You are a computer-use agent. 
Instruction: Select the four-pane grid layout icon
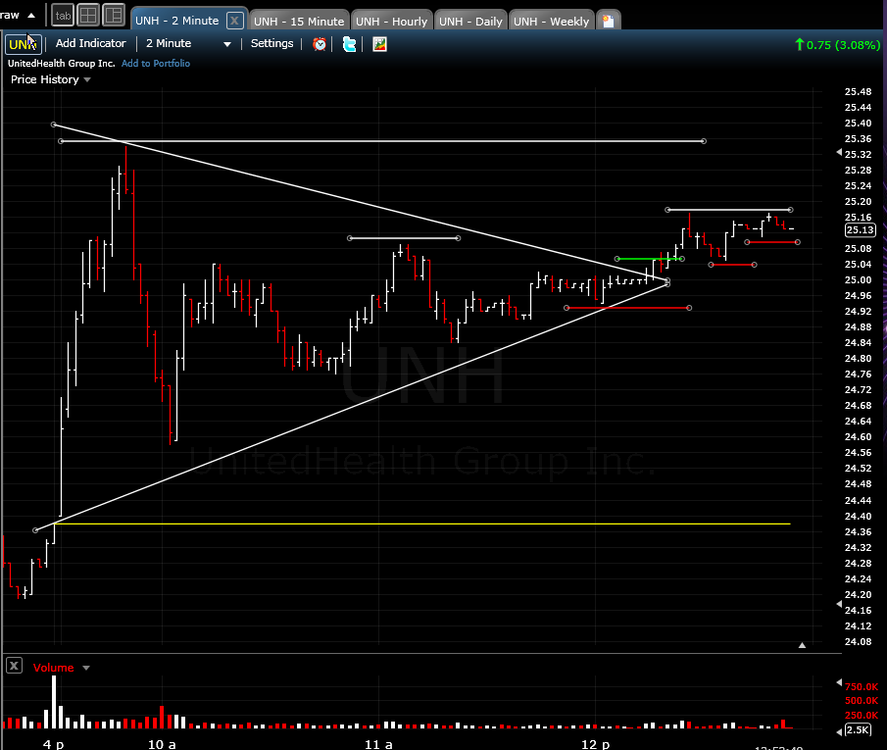click(88, 15)
